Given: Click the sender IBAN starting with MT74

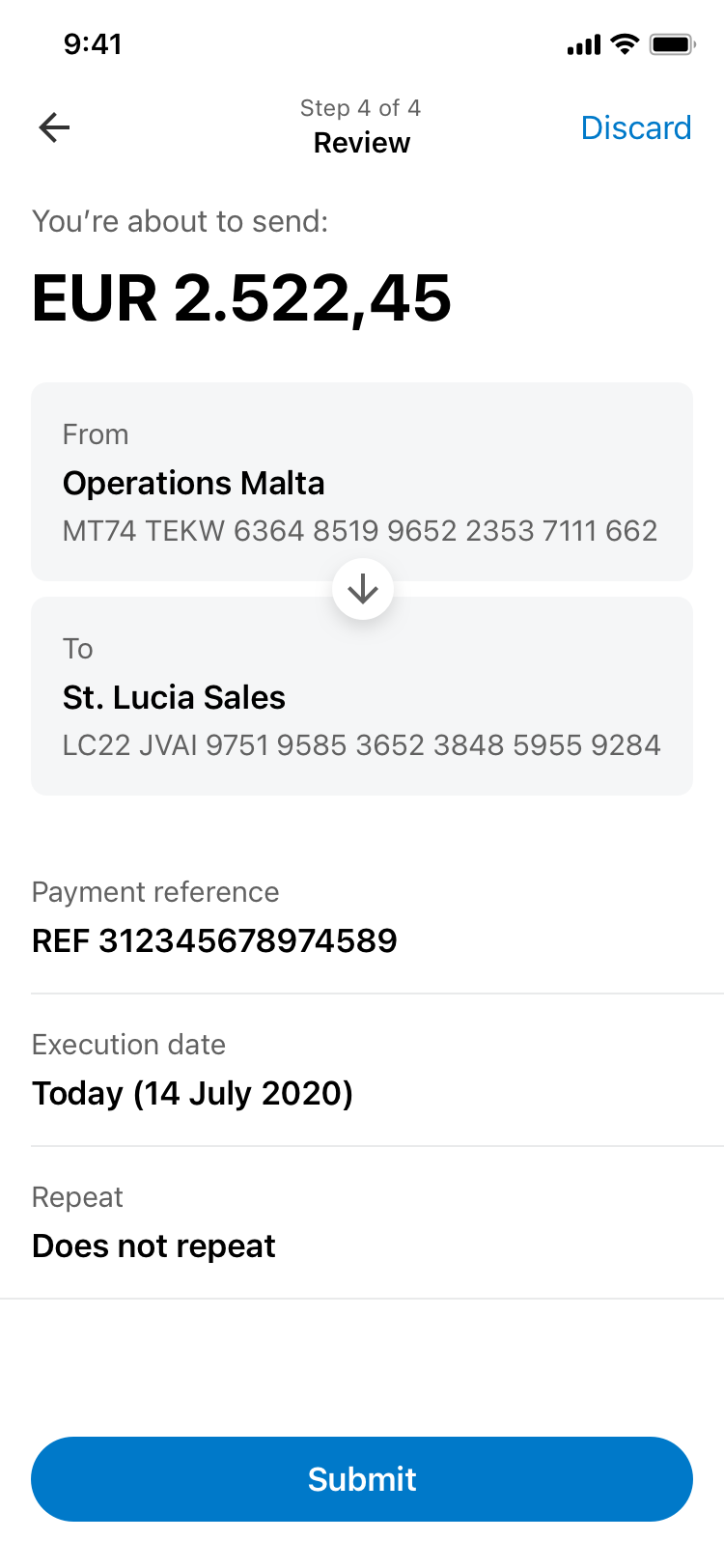Looking at the screenshot, I should (x=359, y=531).
